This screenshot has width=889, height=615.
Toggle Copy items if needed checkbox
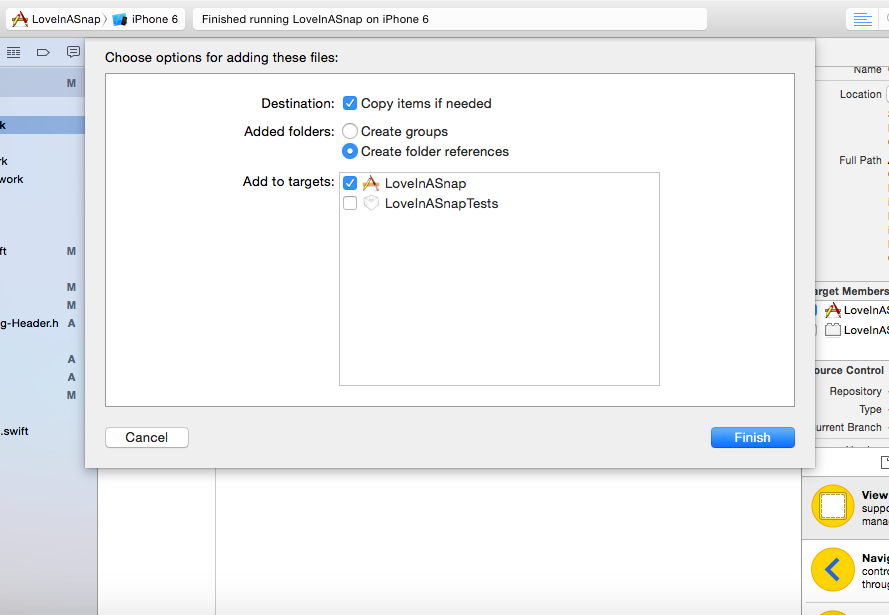[350, 103]
